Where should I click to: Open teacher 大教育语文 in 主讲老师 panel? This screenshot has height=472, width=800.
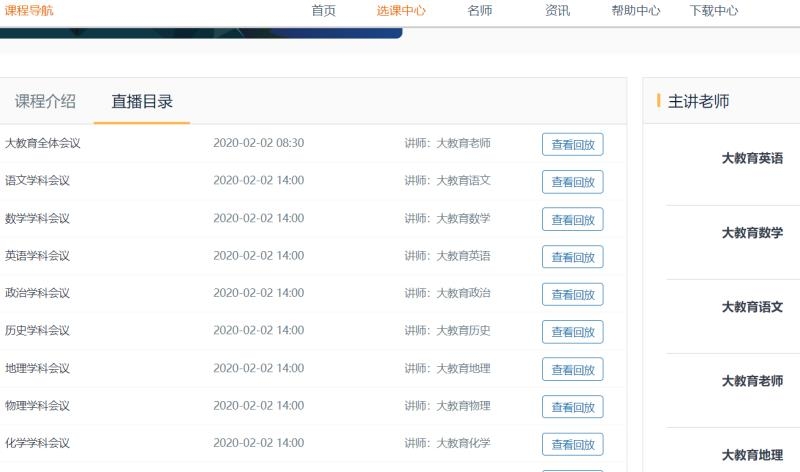click(752, 307)
